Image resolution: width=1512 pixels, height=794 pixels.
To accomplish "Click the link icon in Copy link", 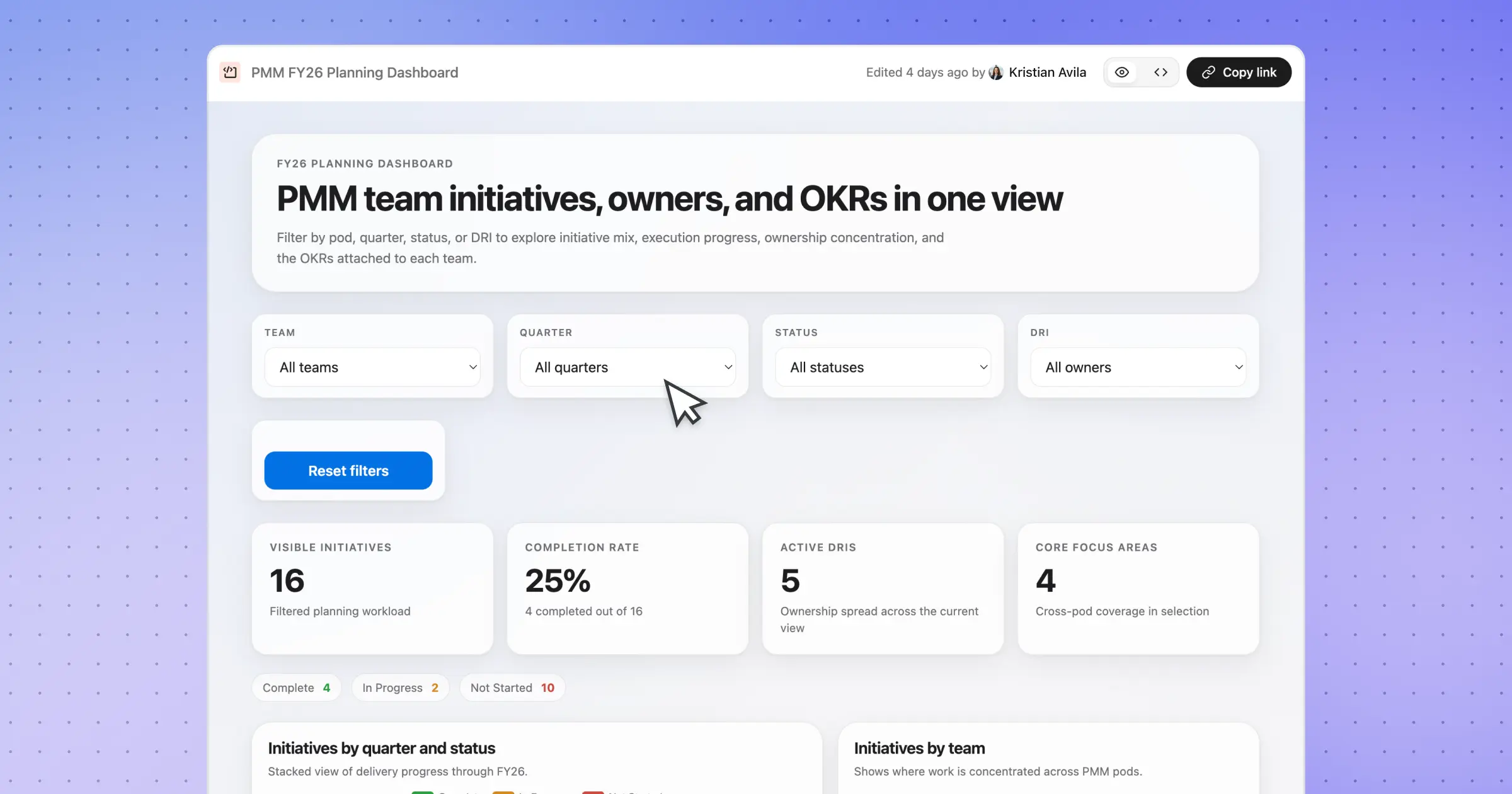I will pos(1208,72).
